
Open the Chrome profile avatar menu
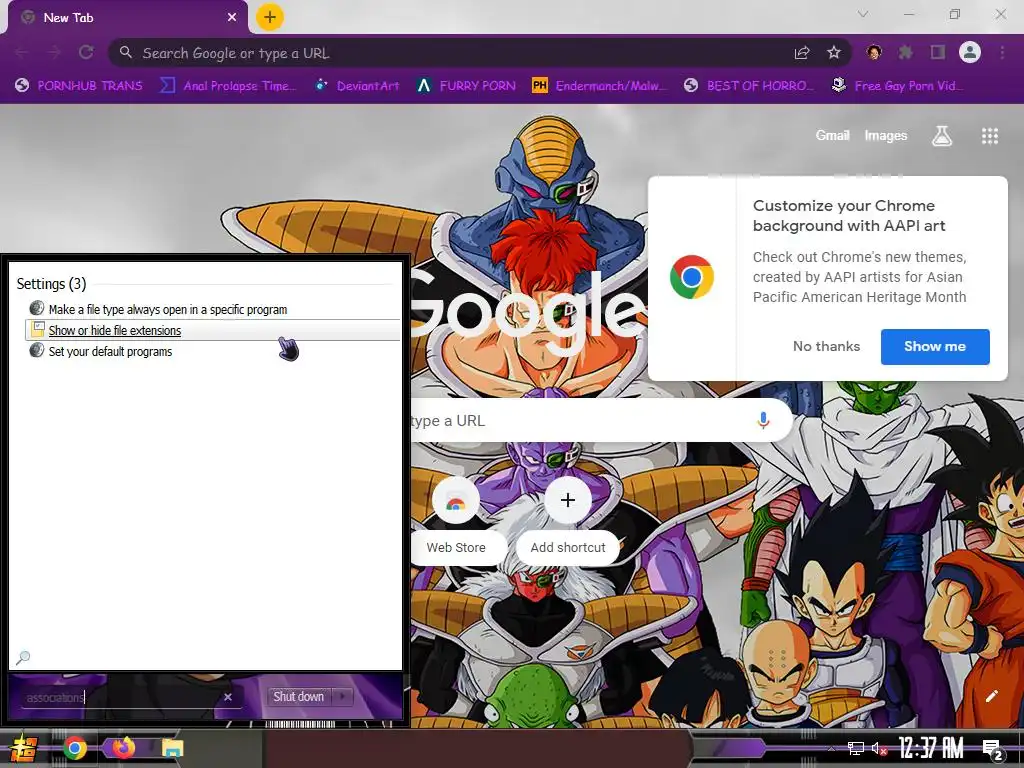[x=970, y=52]
